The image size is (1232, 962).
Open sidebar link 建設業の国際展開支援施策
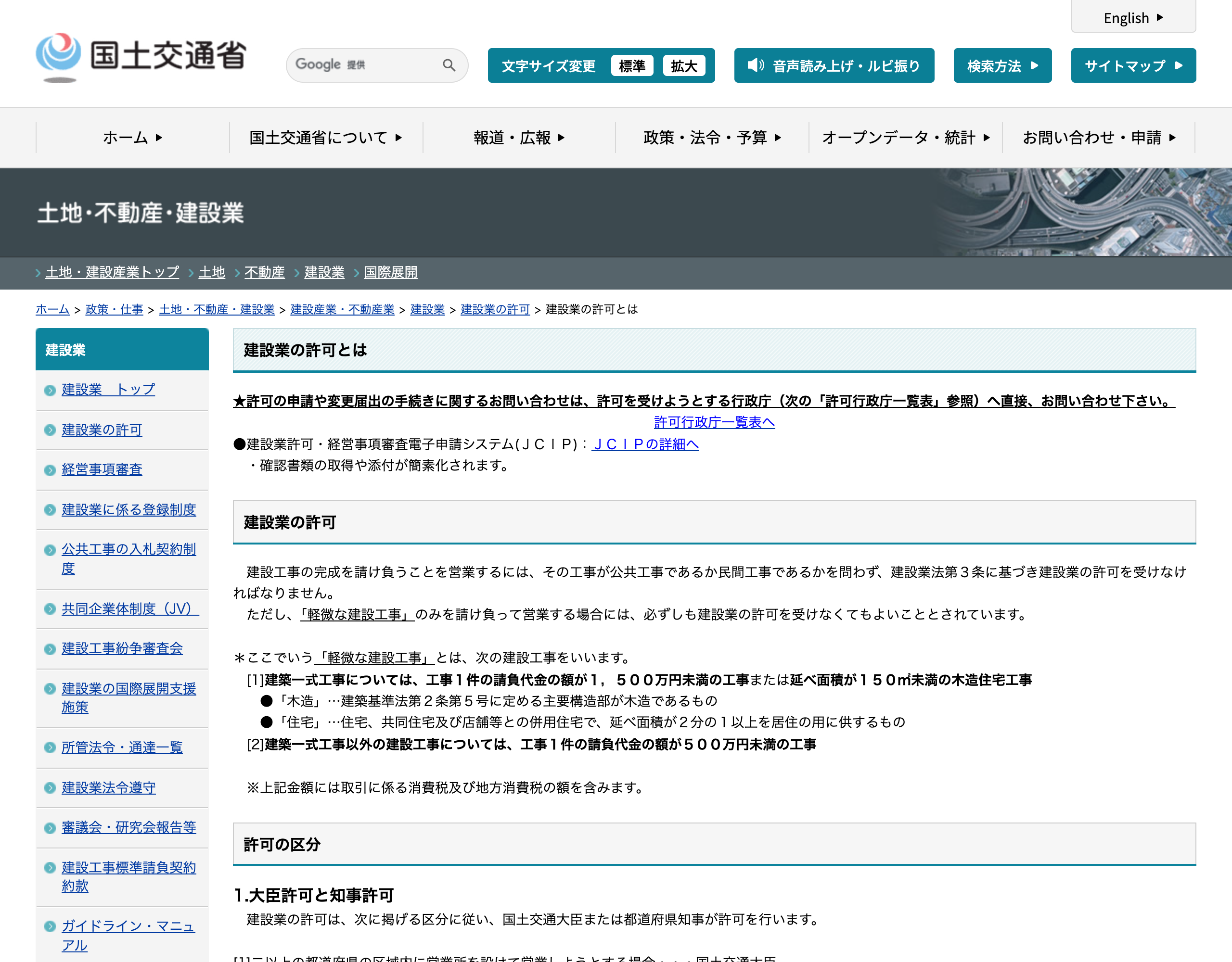coord(128,697)
